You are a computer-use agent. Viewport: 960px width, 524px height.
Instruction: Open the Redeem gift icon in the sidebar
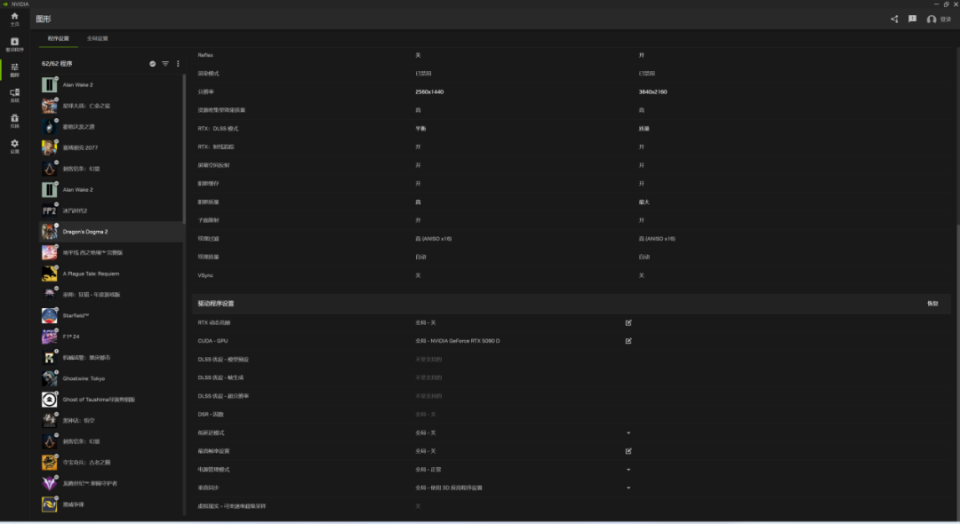point(14,121)
